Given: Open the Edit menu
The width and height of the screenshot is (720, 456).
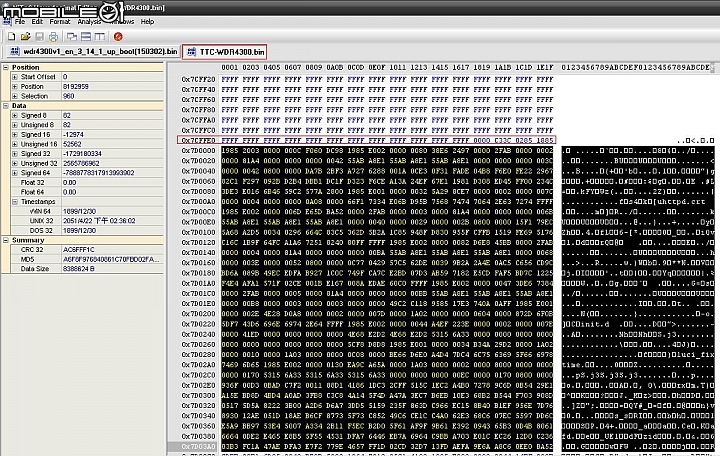Looking at the screenshot, I should 37,22.
